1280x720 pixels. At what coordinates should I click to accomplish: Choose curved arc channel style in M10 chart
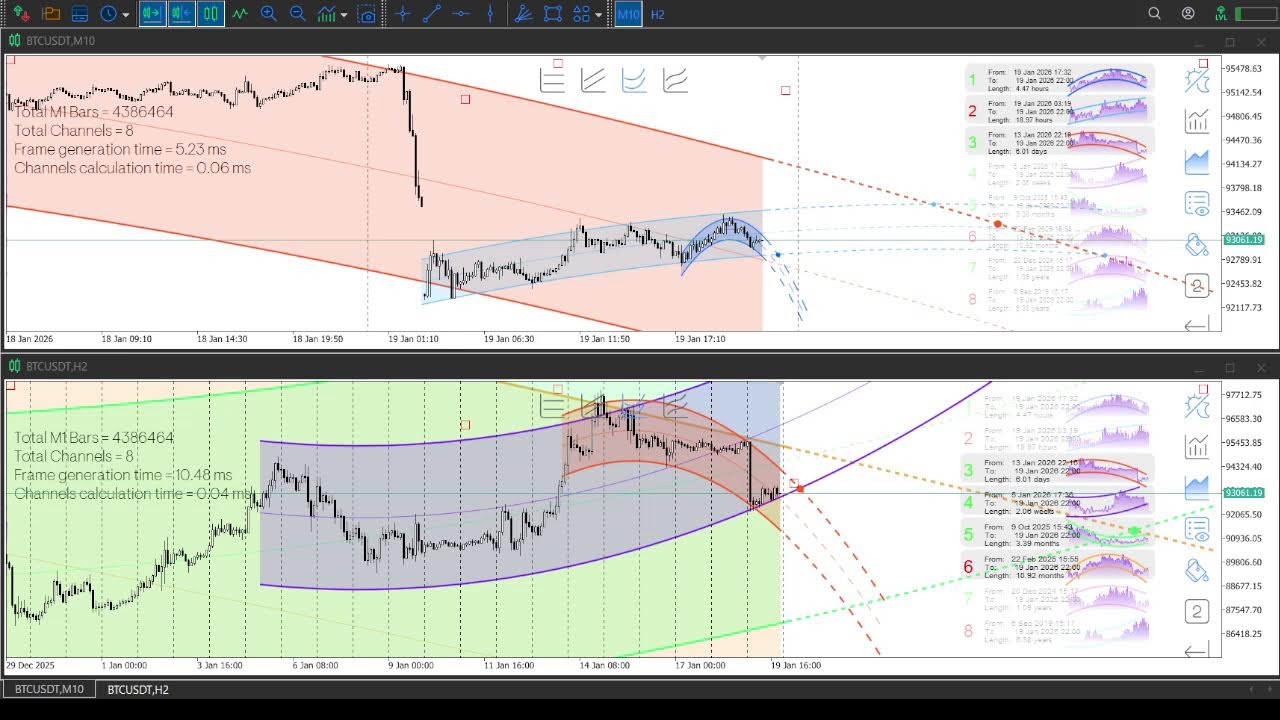[675, 80]
